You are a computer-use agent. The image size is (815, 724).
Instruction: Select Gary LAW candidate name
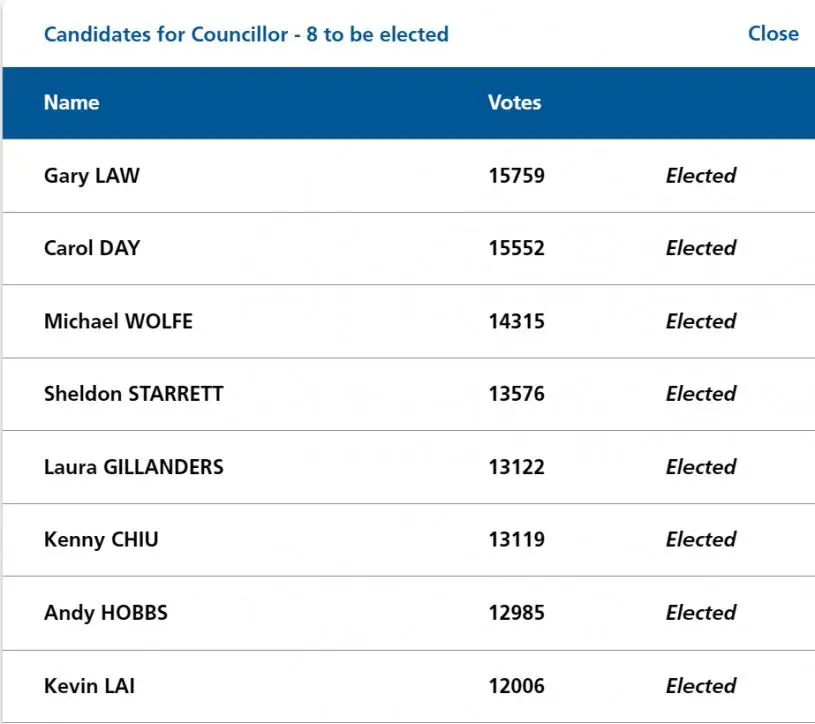[x=91, y=176]
